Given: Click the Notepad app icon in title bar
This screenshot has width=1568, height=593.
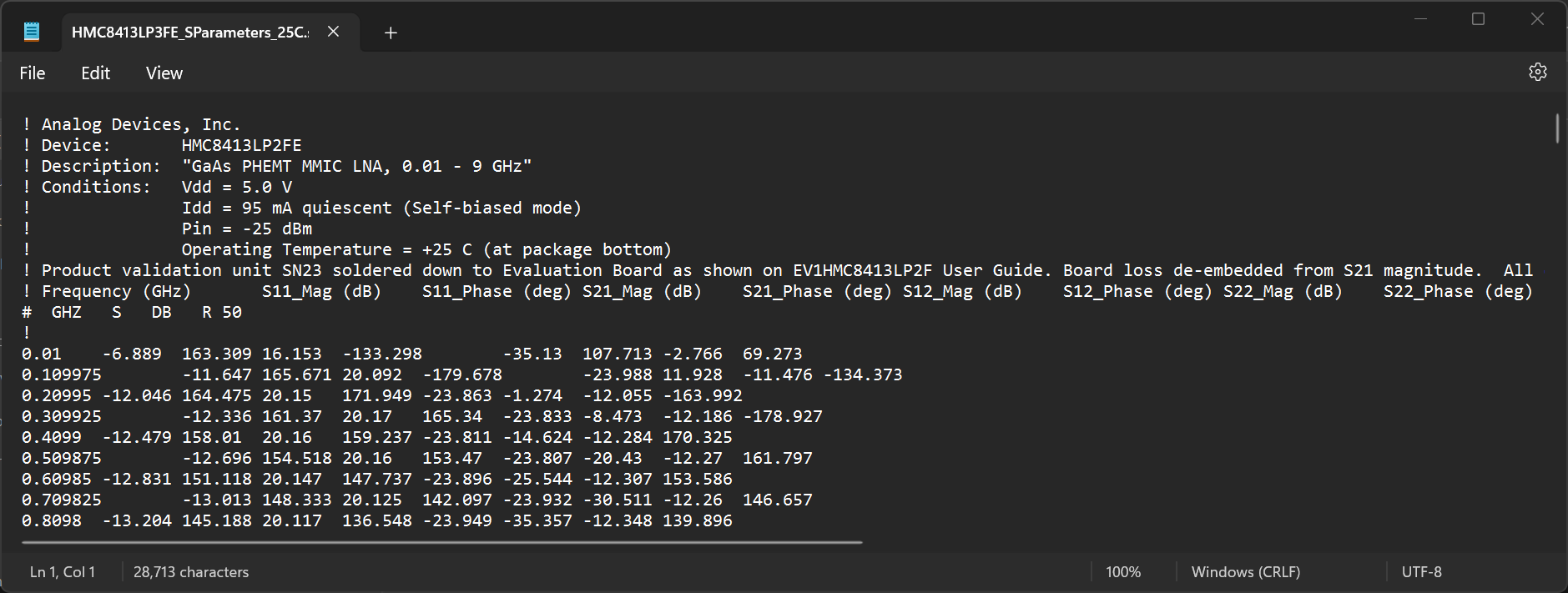Looking at the screenshot, I should tap(32, 33).
